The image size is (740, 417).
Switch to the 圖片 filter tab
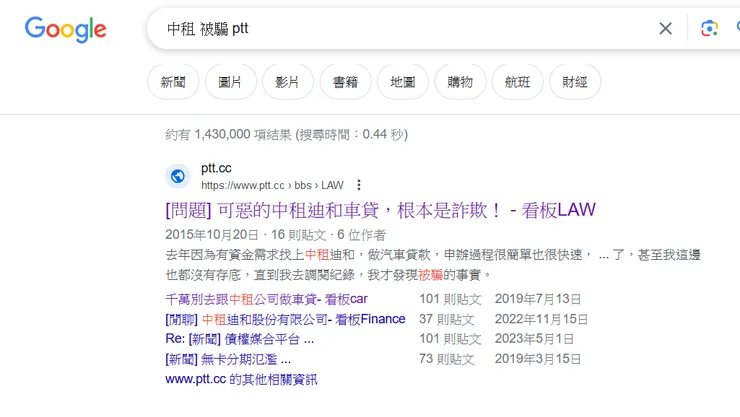pyautogui.click(x=230, y=82)
